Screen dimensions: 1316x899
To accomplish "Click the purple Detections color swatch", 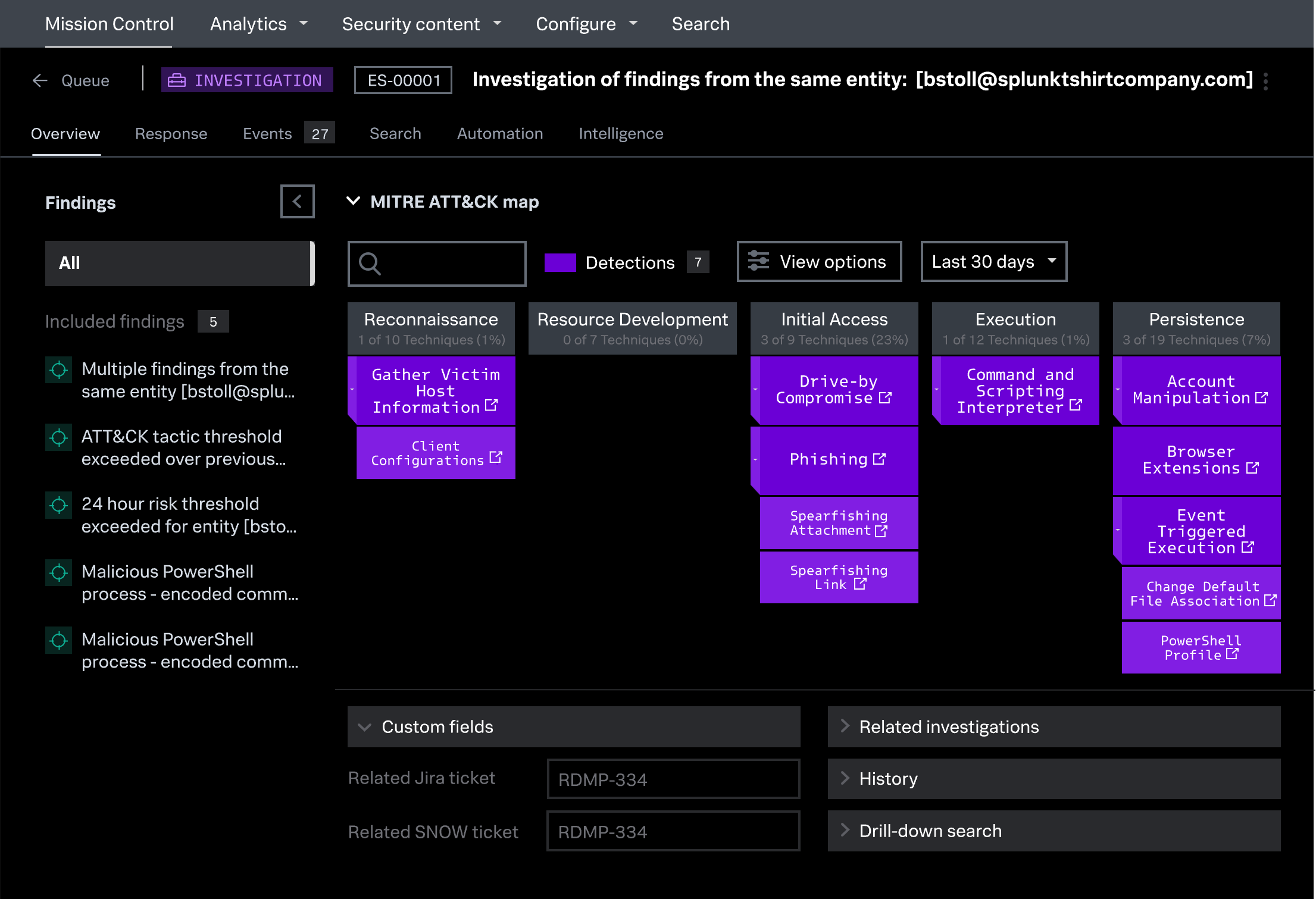I will click(559, 262).
